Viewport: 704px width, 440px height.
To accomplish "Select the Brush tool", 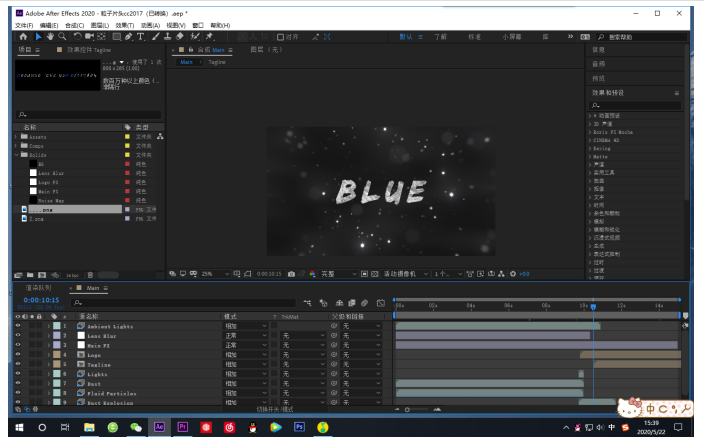I will 155,37.
